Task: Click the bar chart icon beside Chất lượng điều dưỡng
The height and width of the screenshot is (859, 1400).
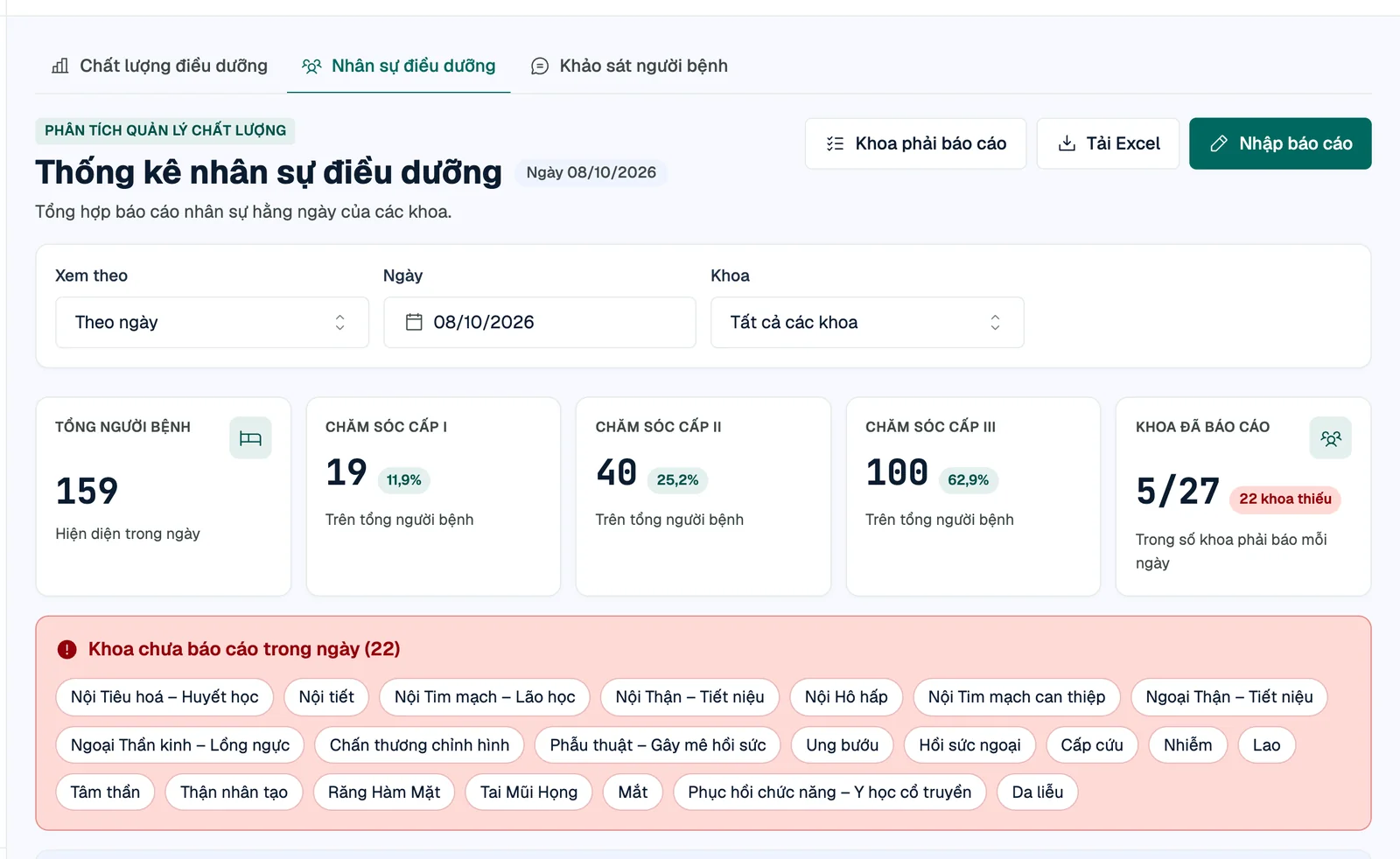Action: coord(60,66)
